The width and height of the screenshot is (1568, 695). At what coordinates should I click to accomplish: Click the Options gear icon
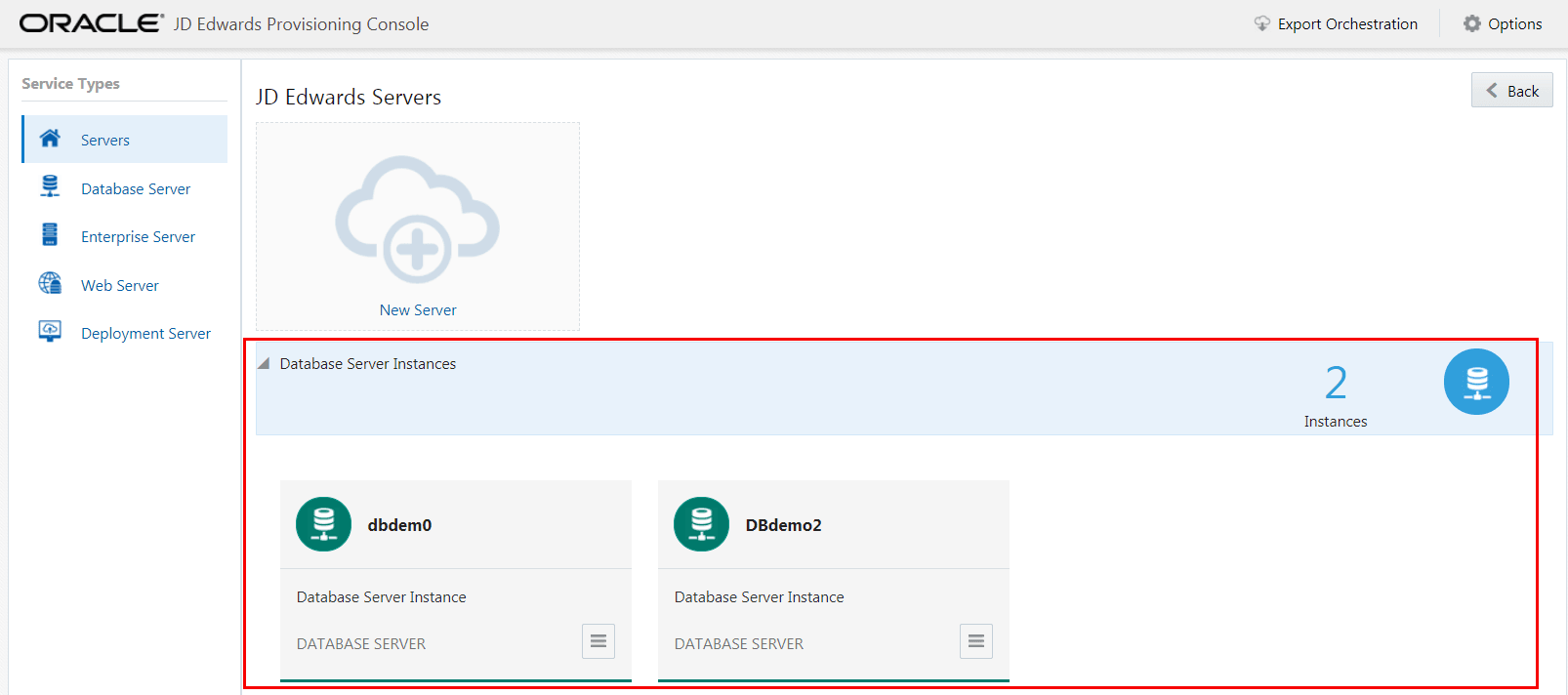[1472, 23]
